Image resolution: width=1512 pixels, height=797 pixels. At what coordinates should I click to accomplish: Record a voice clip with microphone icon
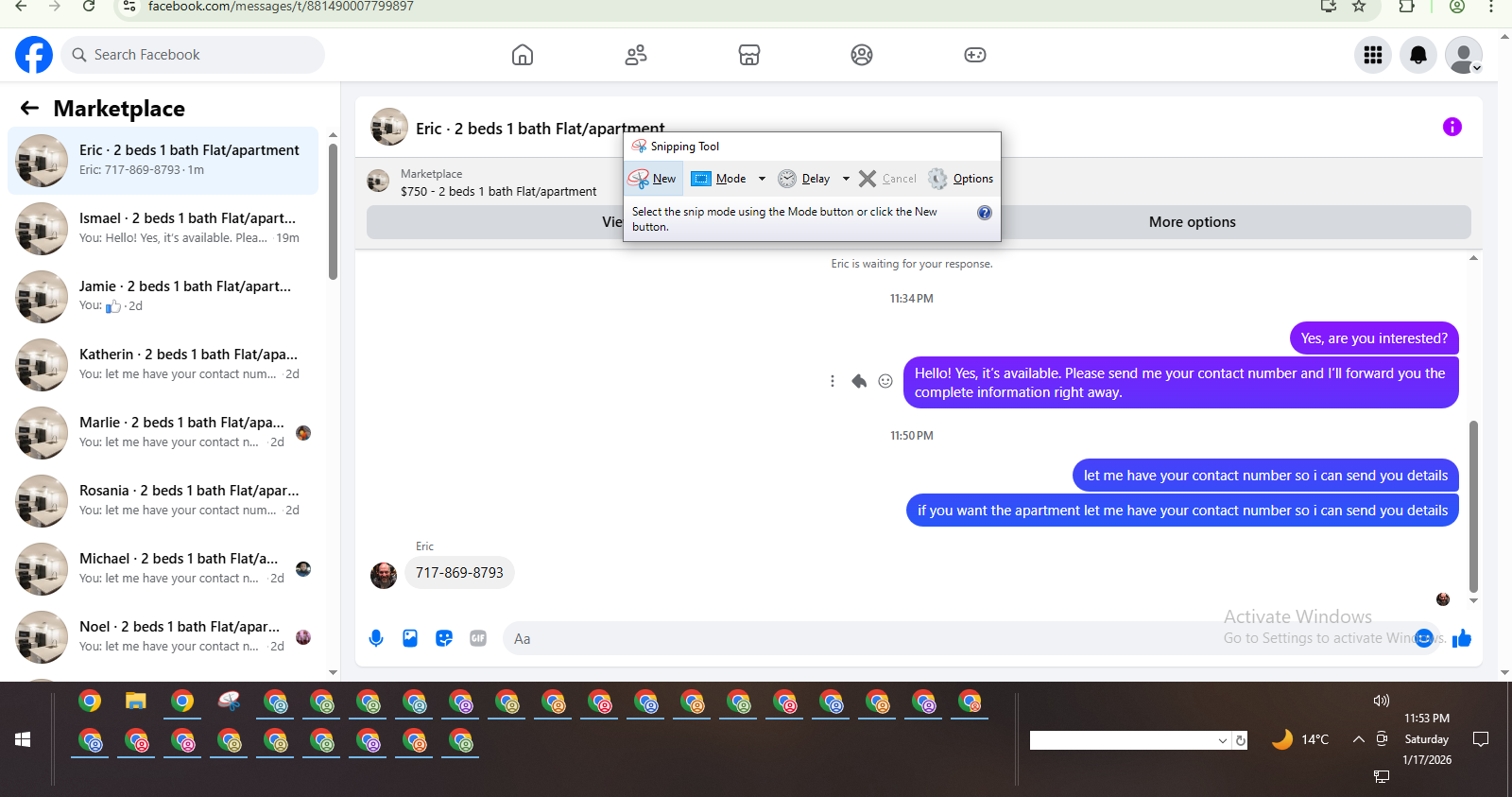click(376, 638)
